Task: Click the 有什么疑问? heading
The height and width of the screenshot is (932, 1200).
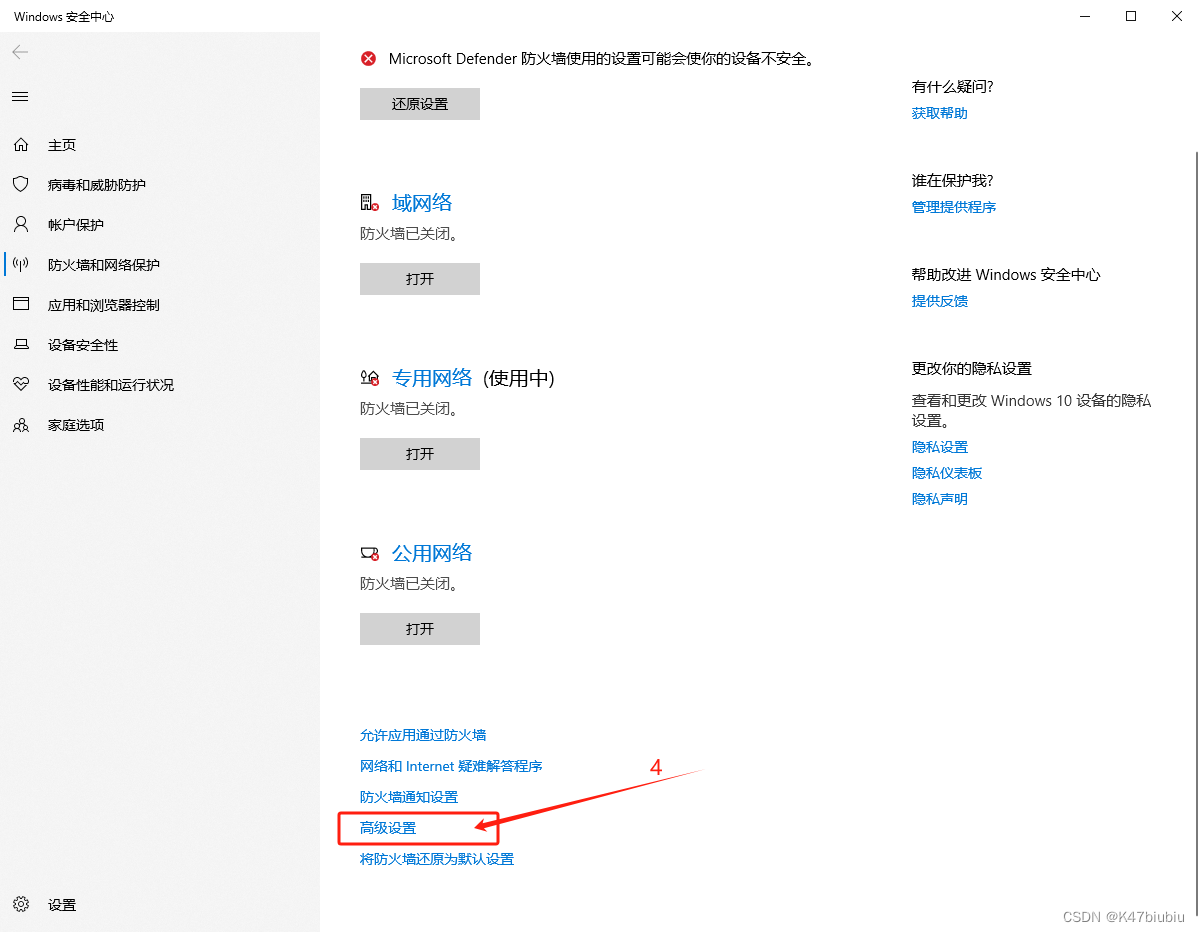Action: [x=952, y=87]
